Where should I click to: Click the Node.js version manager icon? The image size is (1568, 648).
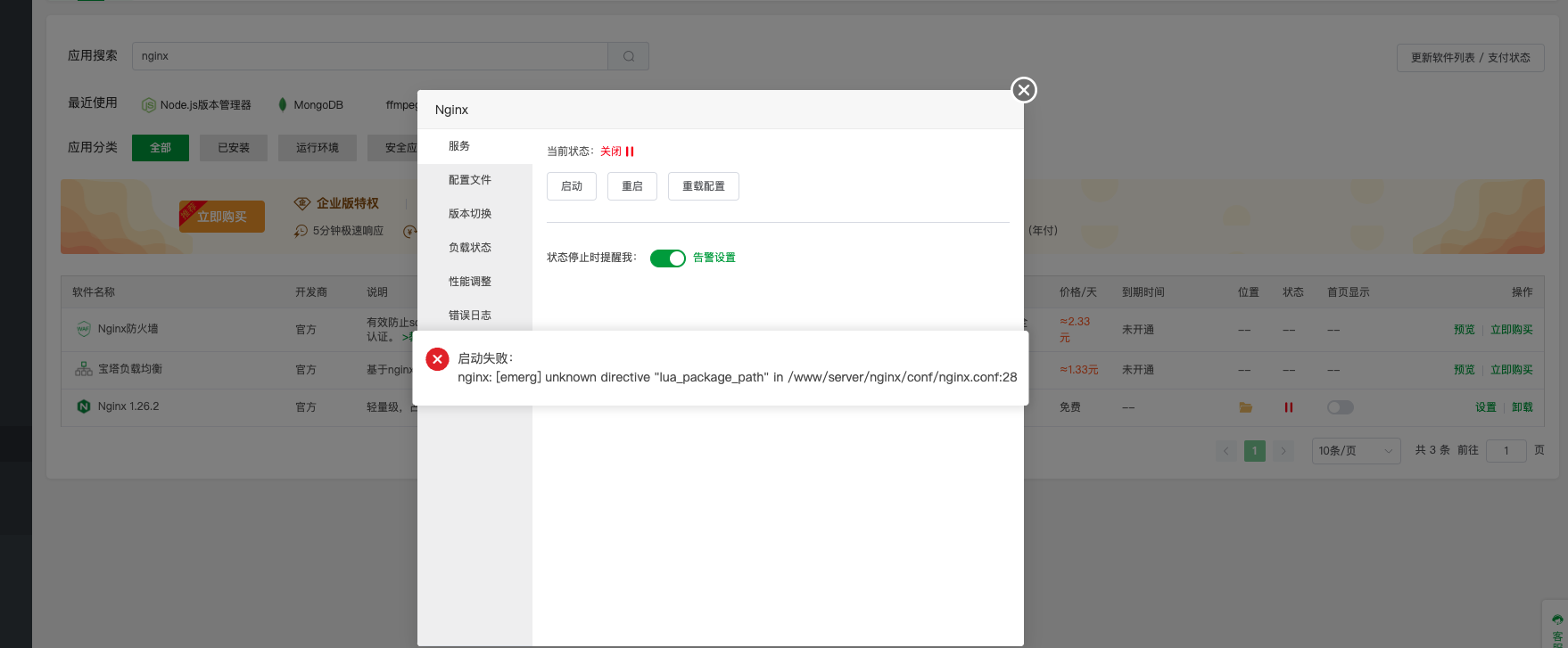pos(149,105)
